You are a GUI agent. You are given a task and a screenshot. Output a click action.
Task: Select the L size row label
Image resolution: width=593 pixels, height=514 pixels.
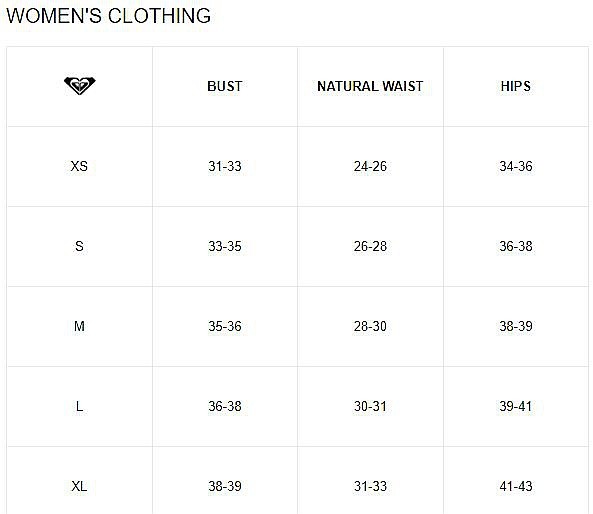[x=79, y=406]
